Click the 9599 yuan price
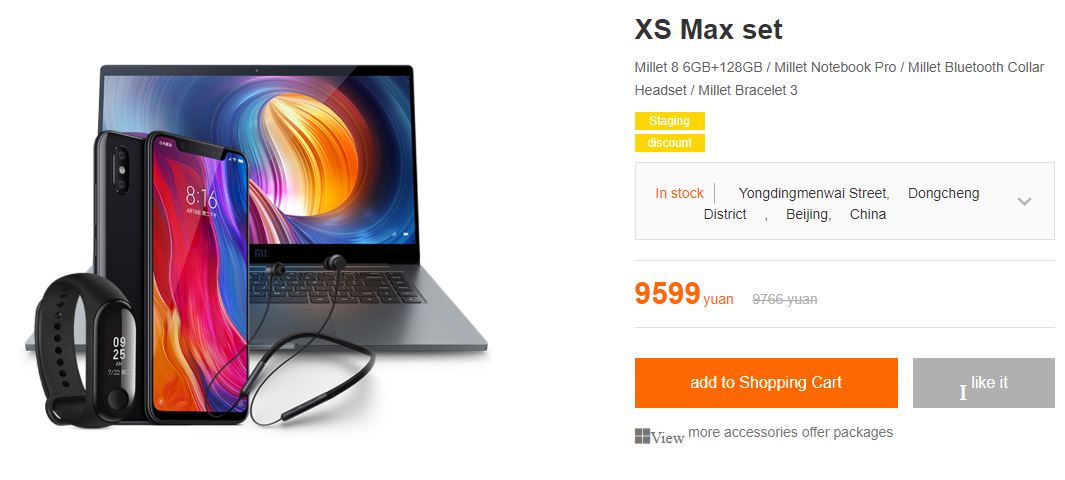The height and width of the screenshot is (480, 1065). 684,295
